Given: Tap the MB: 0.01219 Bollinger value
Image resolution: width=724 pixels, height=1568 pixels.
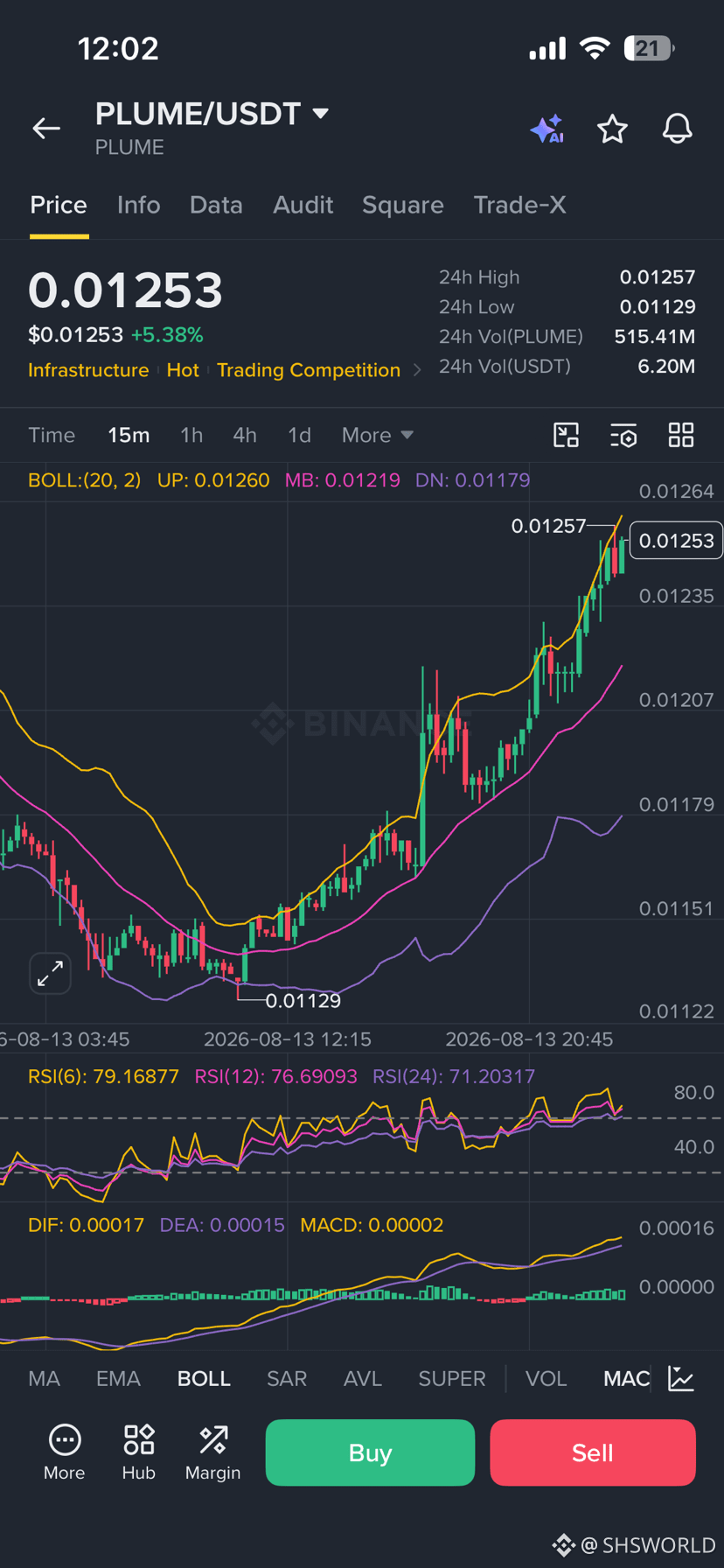Looking at the screenshot, I should click(343, 480).
